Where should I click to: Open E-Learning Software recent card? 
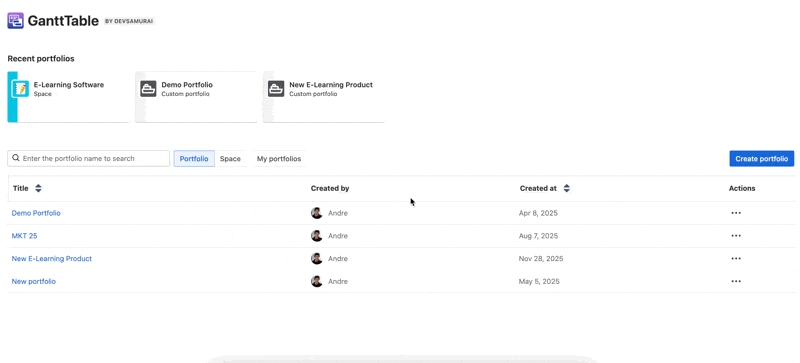pos(69,97)
